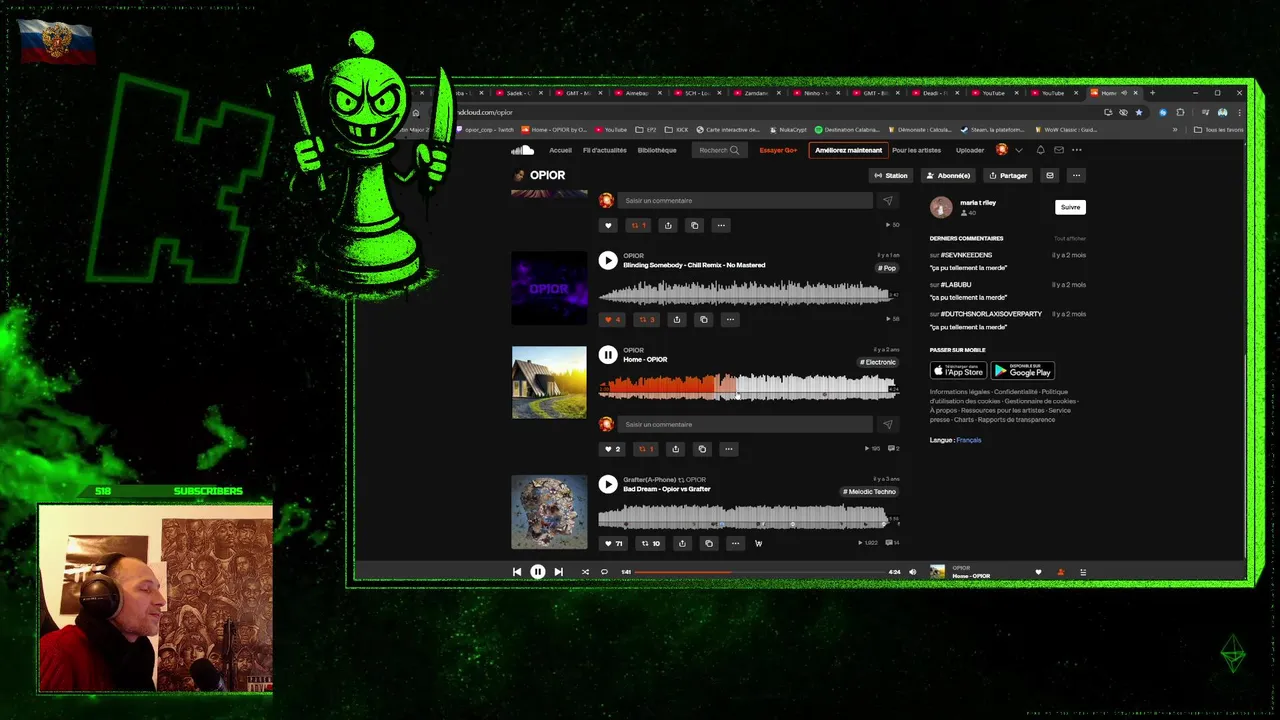The image size is (1280, 720).
Task: Toggle shuffle in the player bar
Action: pos(585,572)
